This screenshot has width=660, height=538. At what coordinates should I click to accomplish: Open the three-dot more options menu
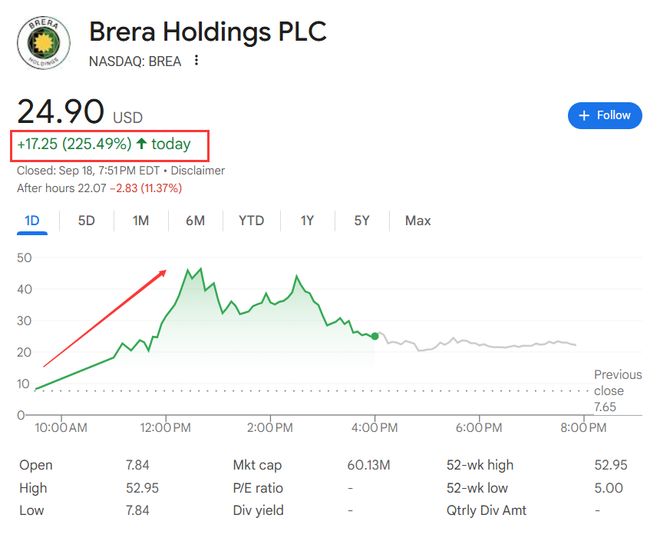[197, 61]
